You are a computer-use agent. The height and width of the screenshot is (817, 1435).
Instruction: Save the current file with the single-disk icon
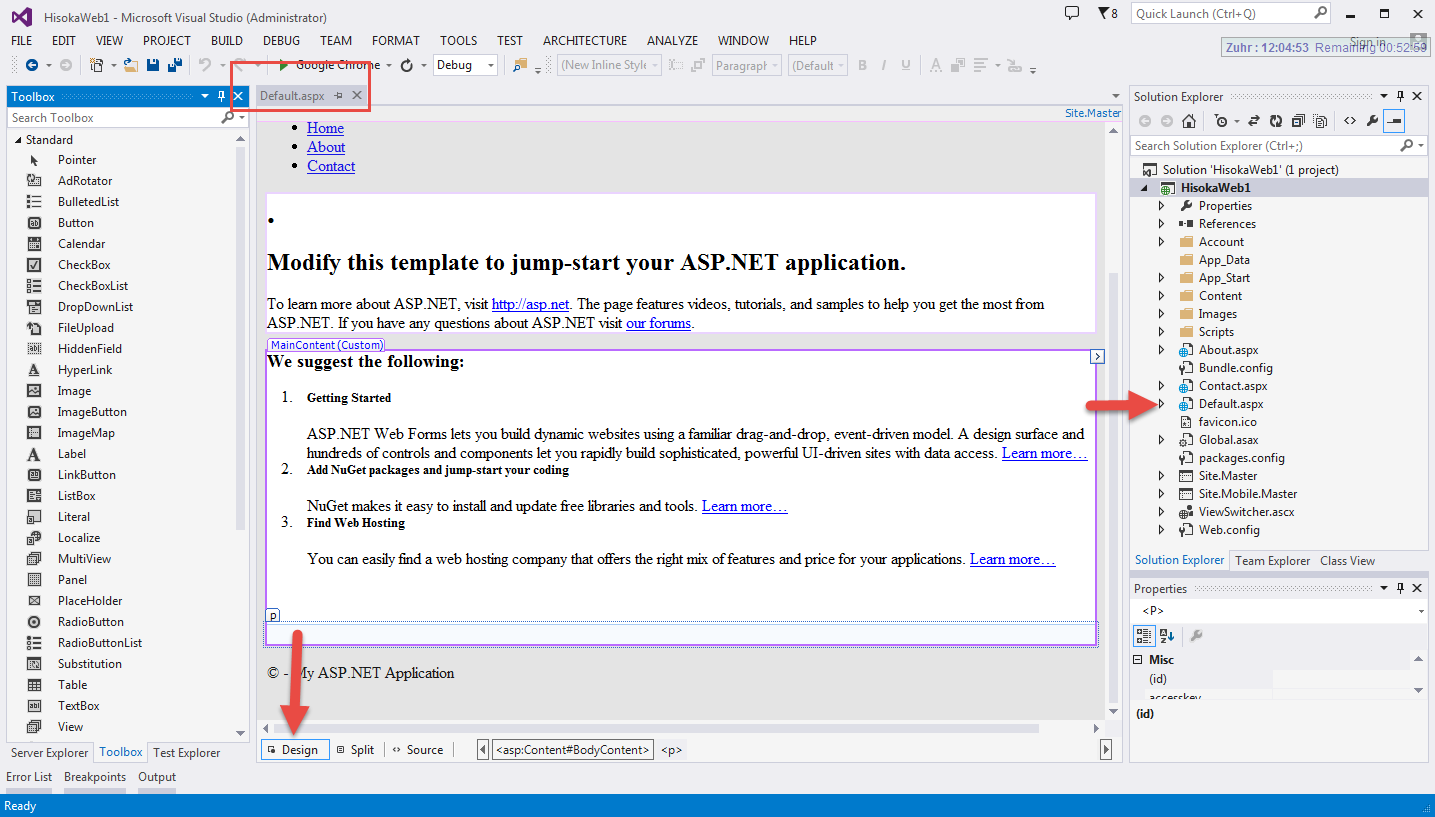pos(153,65)
